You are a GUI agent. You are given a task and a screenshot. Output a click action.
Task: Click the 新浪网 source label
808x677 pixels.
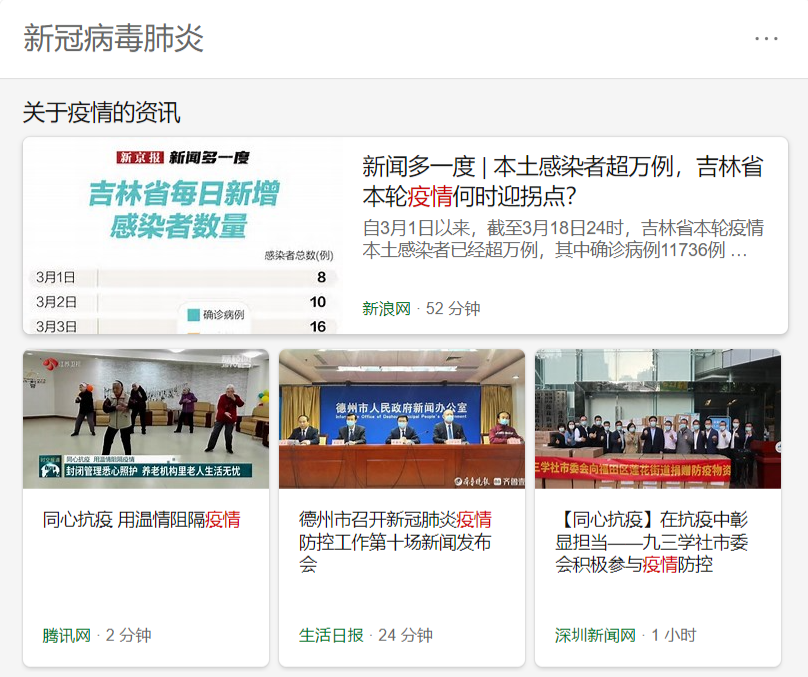pos(386,308)
